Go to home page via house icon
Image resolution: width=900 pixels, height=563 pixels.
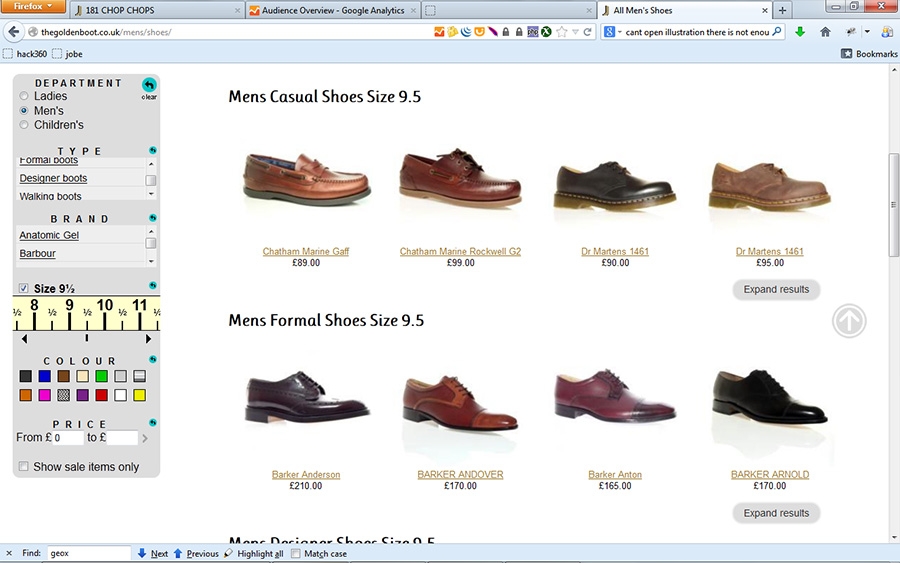(x=825, y=32)
